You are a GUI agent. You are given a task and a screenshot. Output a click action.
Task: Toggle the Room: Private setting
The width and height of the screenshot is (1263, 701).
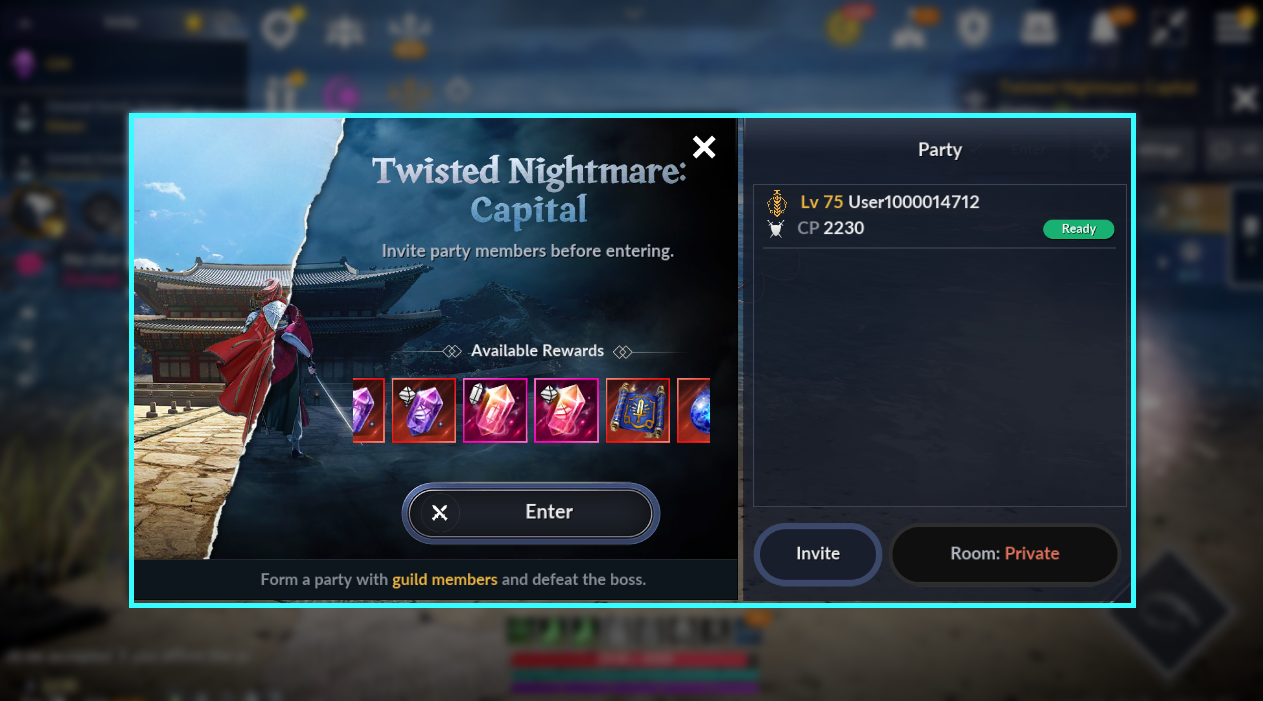[1005, 554]
